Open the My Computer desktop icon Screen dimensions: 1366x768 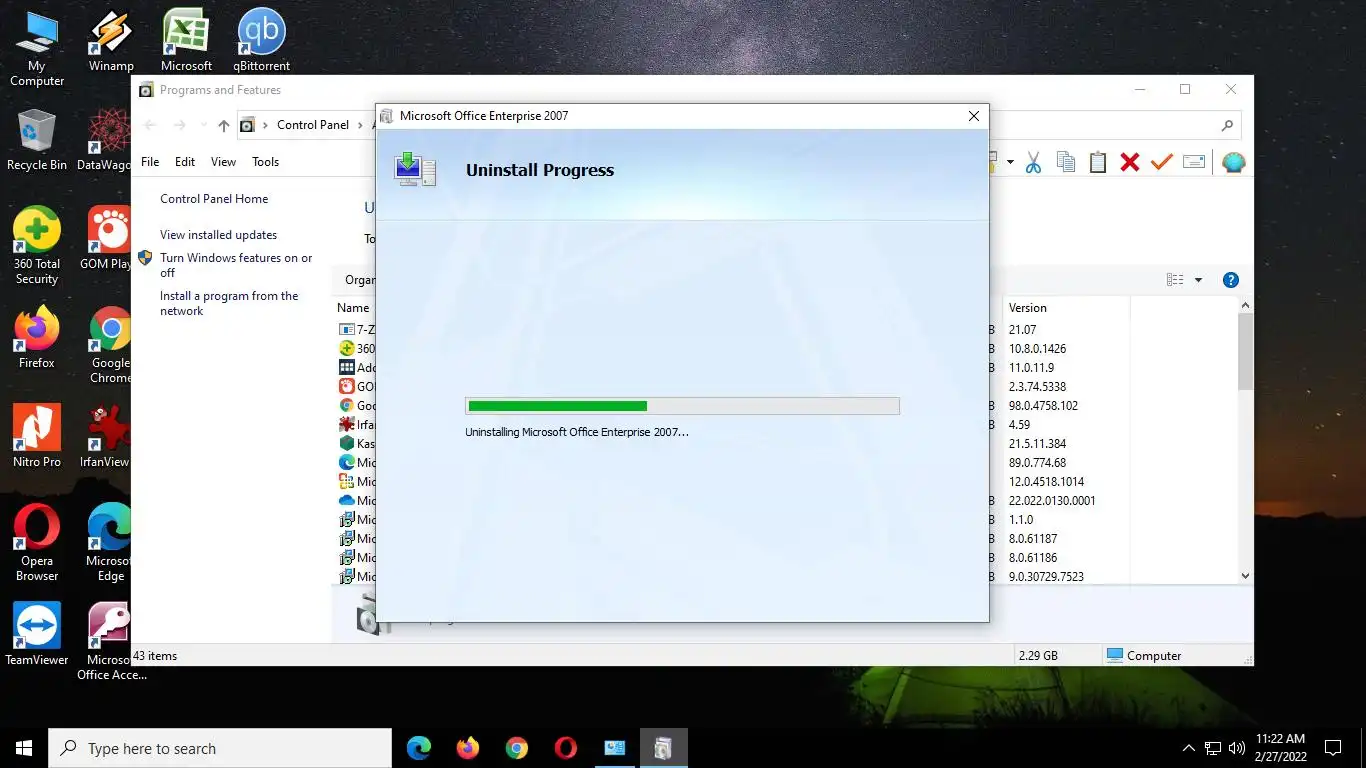point(37,49)
